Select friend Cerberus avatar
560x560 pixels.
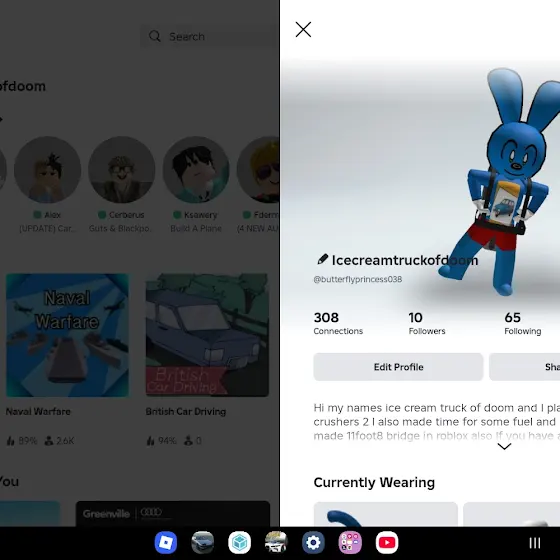[121, 169]
